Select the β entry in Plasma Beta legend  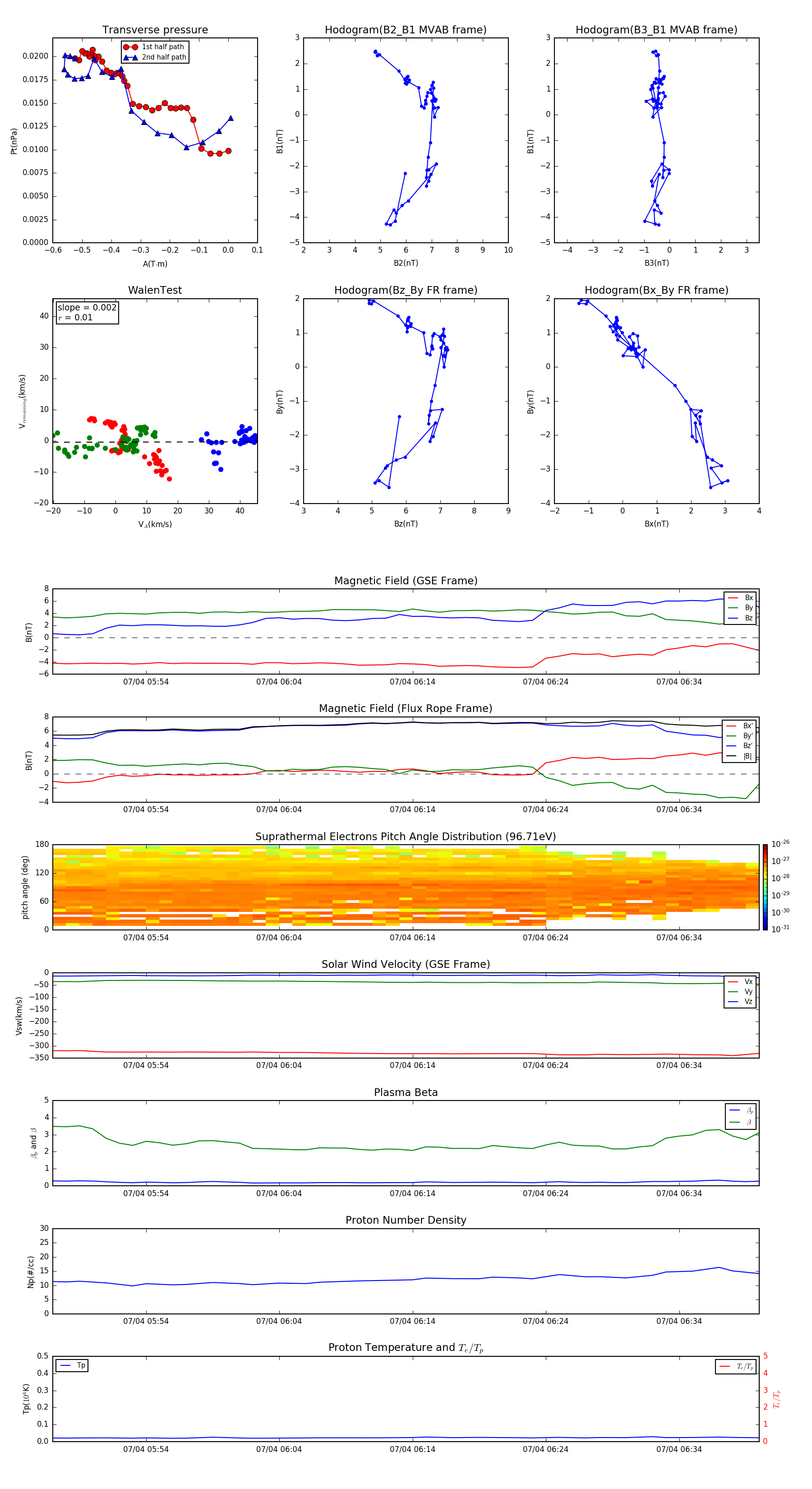click(x=741, y=1122)
